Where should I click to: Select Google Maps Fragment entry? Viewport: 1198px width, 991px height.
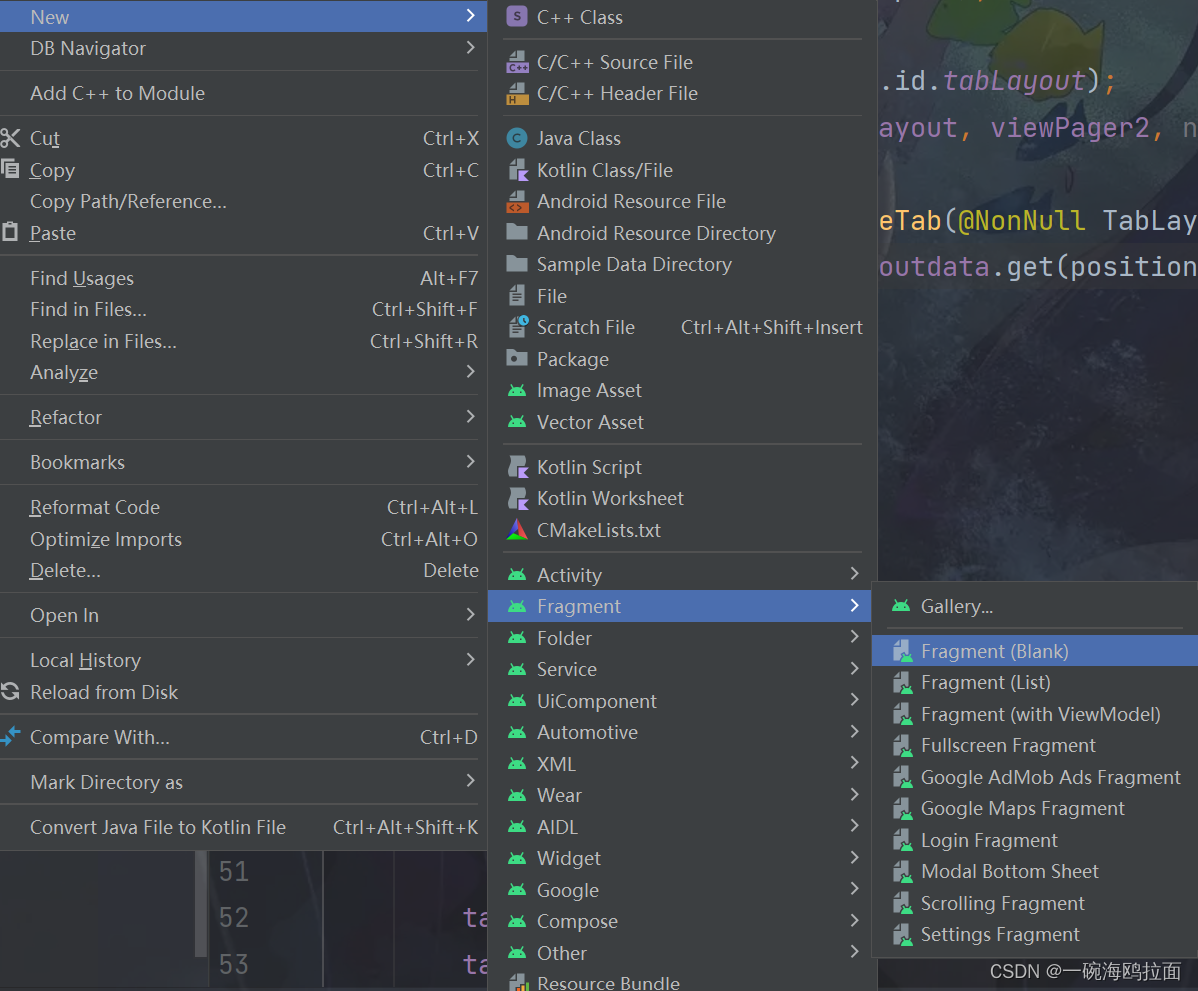pyautogui.click(x=1034, y=808)
